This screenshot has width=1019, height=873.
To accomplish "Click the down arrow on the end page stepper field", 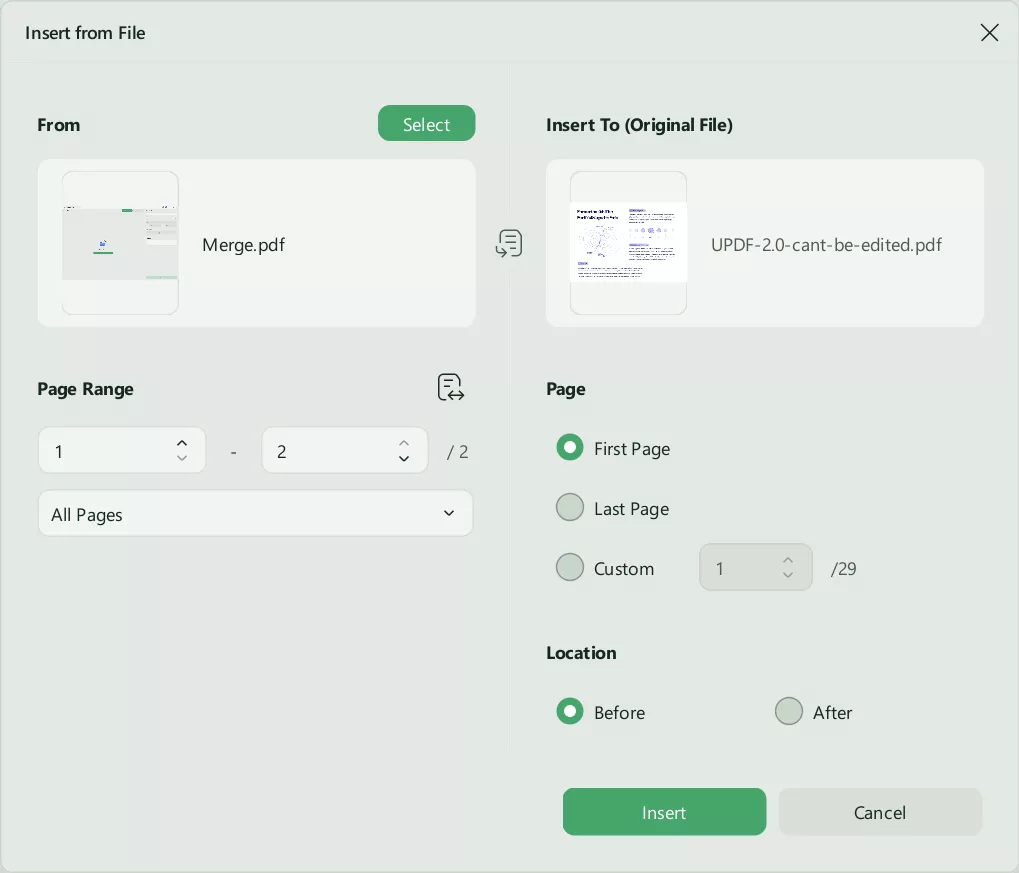I will point(403,460).
